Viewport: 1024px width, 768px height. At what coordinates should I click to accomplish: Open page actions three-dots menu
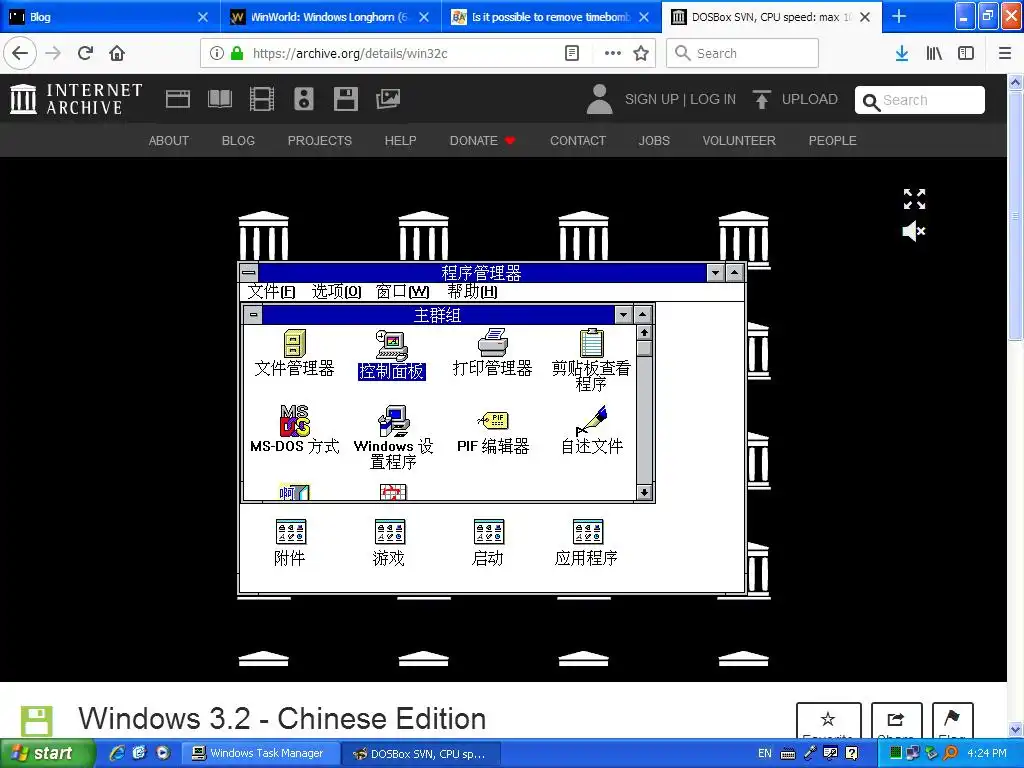613,54
